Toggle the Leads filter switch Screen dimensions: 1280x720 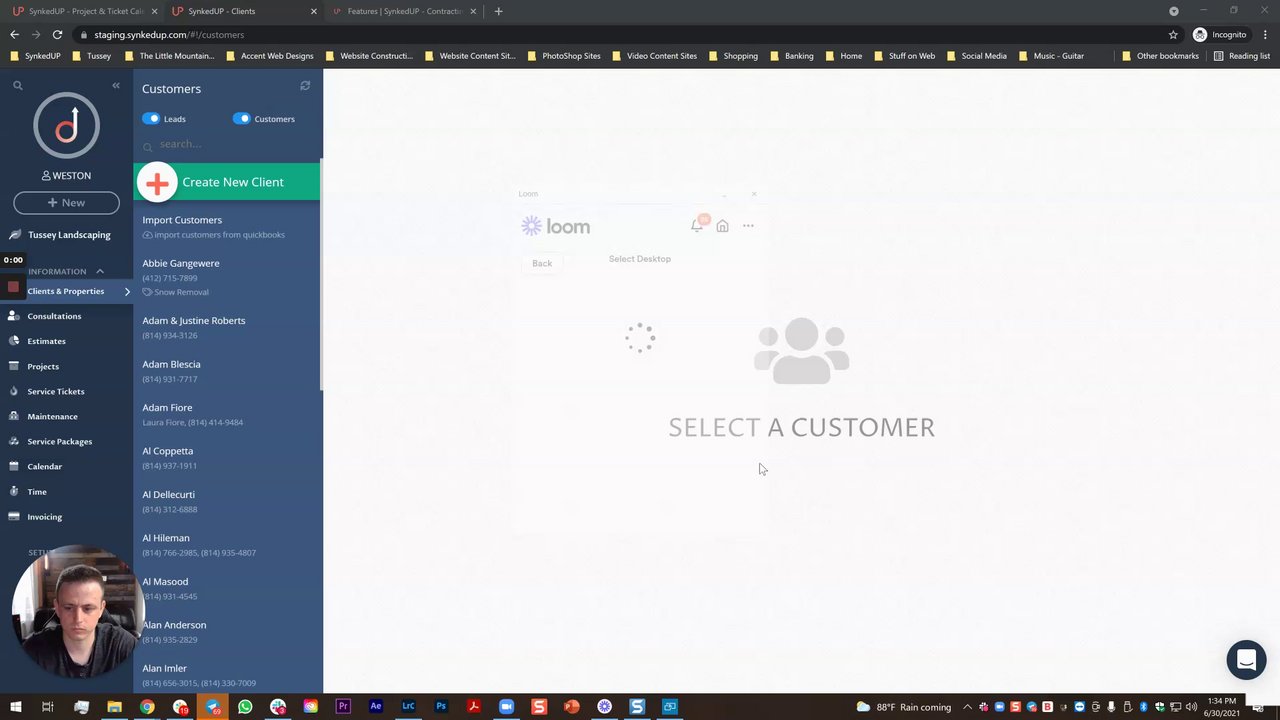coord(151,118)
